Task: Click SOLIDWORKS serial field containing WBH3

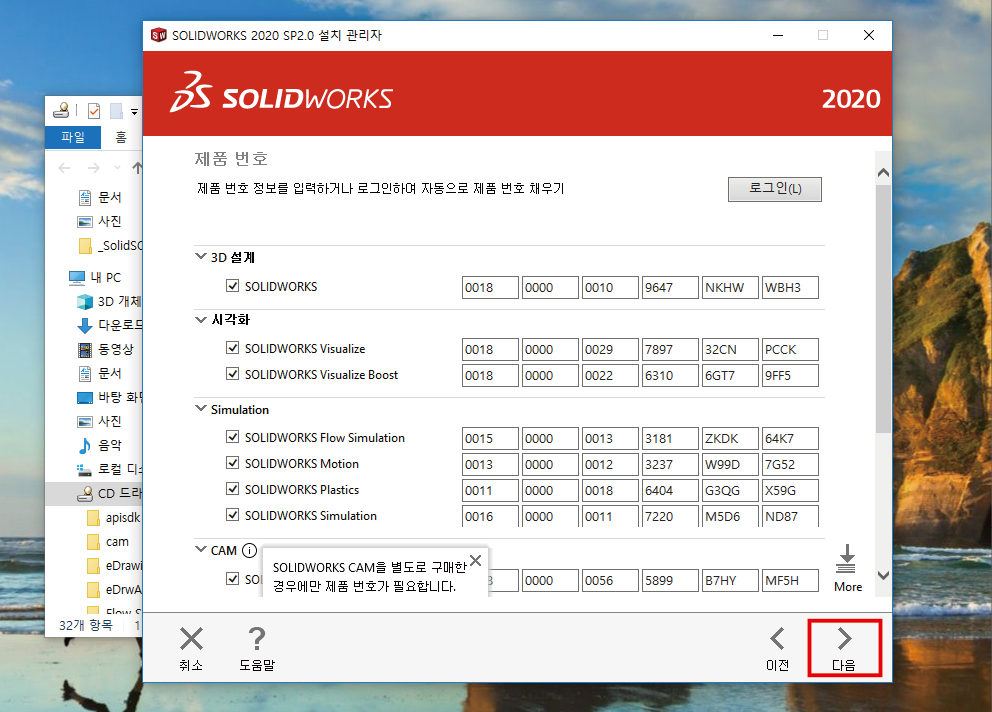Action: click(x=790, y=287)
